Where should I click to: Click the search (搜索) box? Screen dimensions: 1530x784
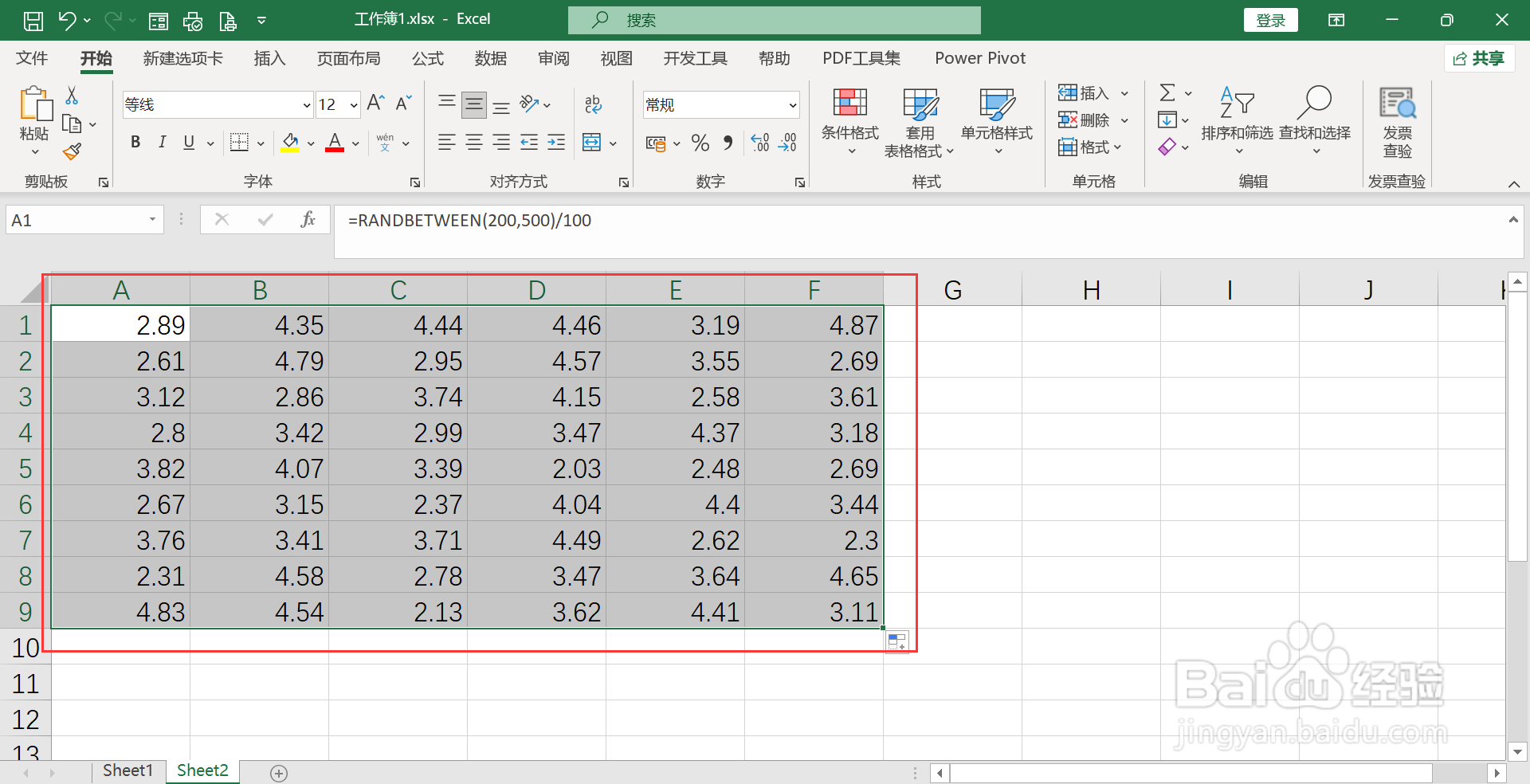[775, 20]
